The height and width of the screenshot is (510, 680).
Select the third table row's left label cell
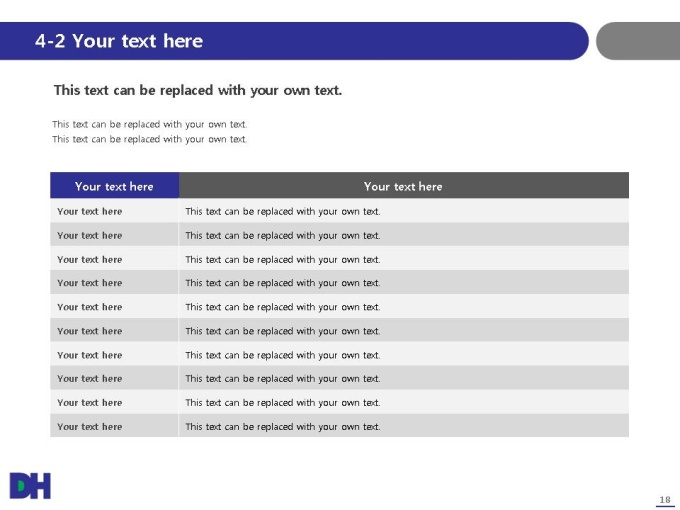tap(90, 259)
